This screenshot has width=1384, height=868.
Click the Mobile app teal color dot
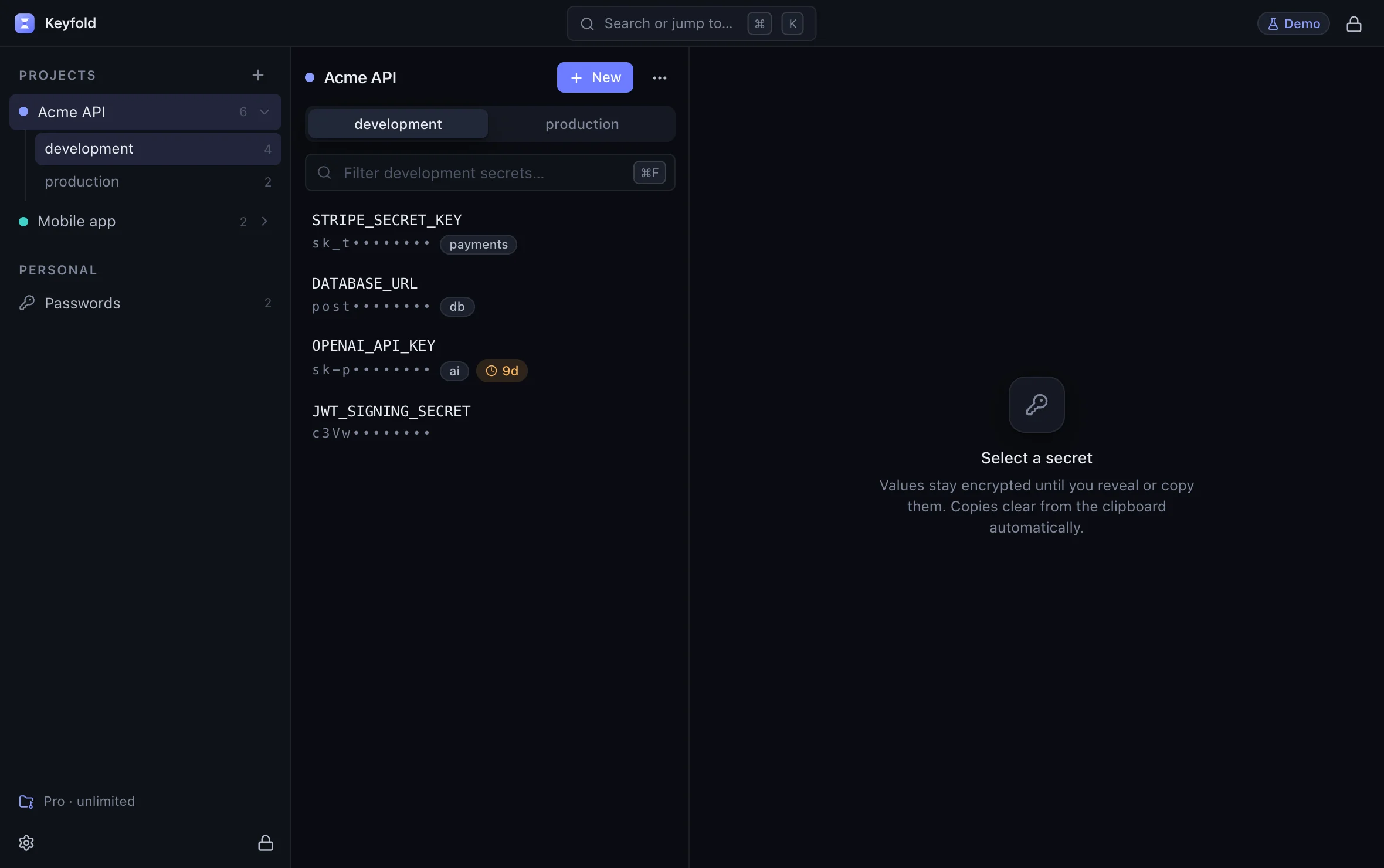23,221
